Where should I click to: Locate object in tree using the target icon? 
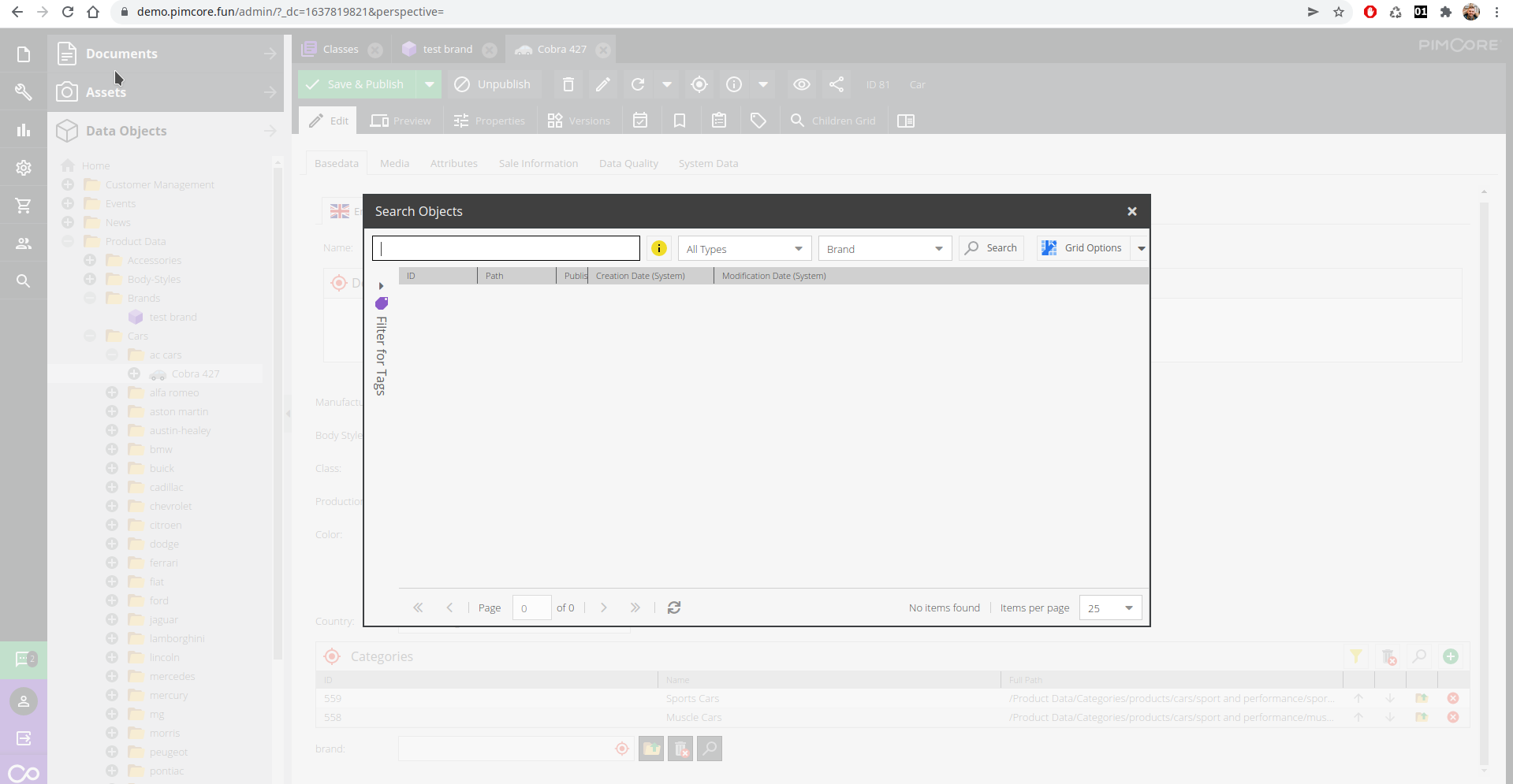point(699,84)
